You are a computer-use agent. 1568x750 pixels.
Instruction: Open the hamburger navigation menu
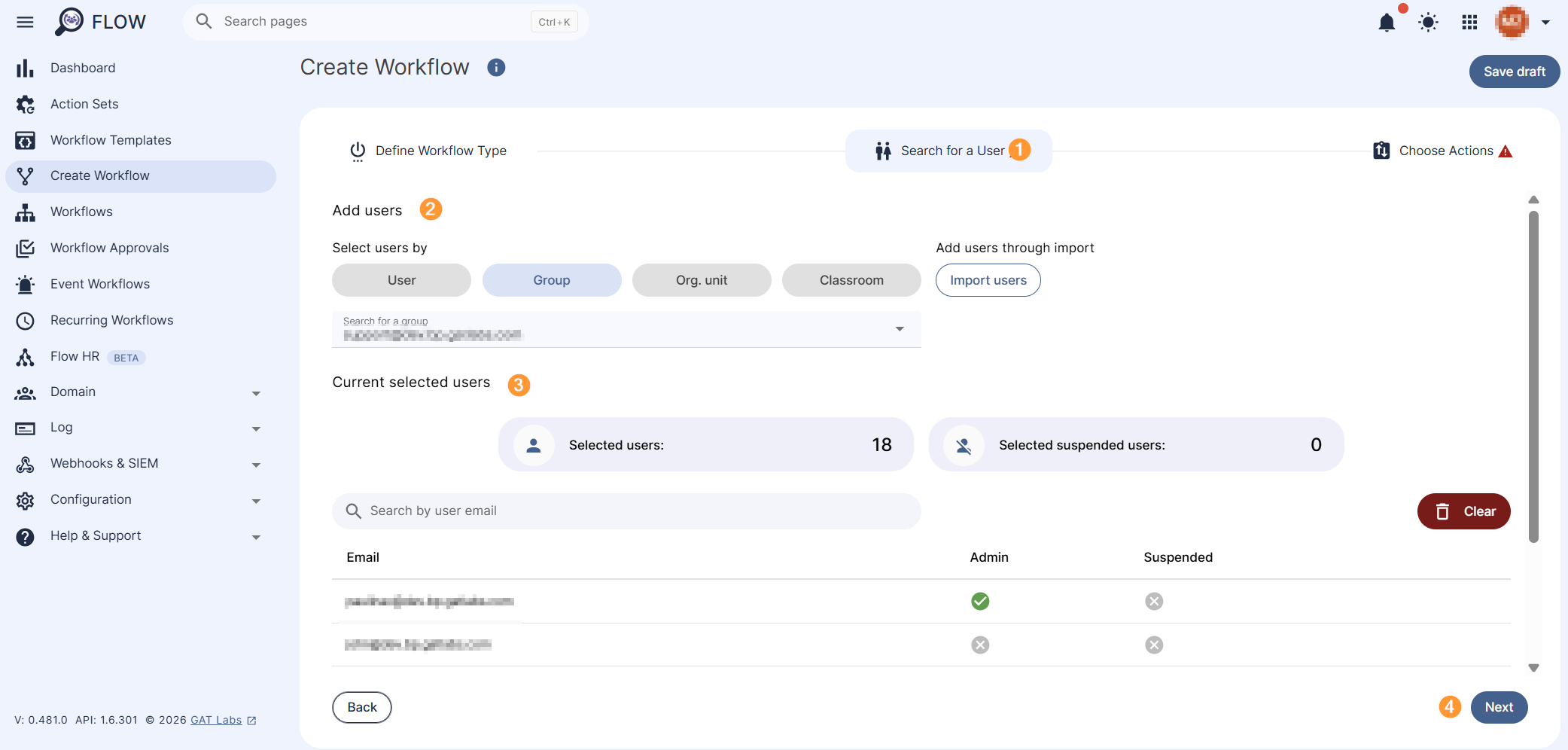pyautogui.click(x=25, y=22)
